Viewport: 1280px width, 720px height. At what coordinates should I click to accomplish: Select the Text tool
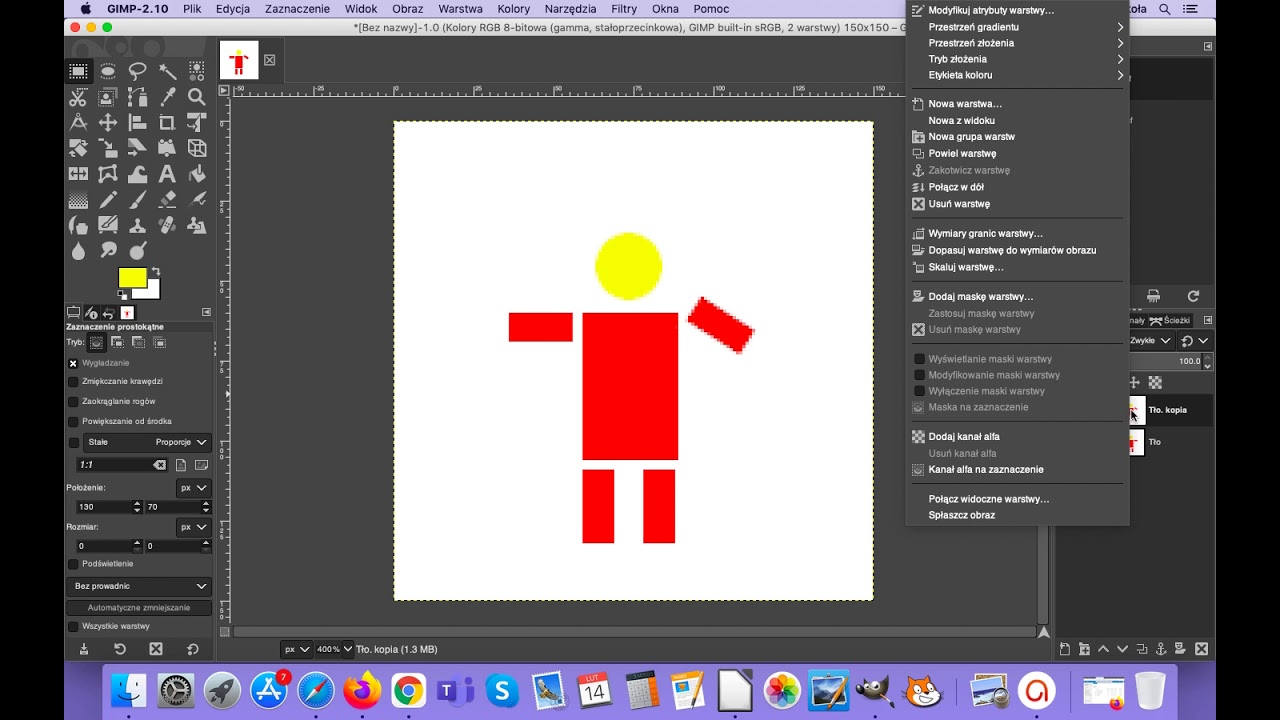(167, 174)
